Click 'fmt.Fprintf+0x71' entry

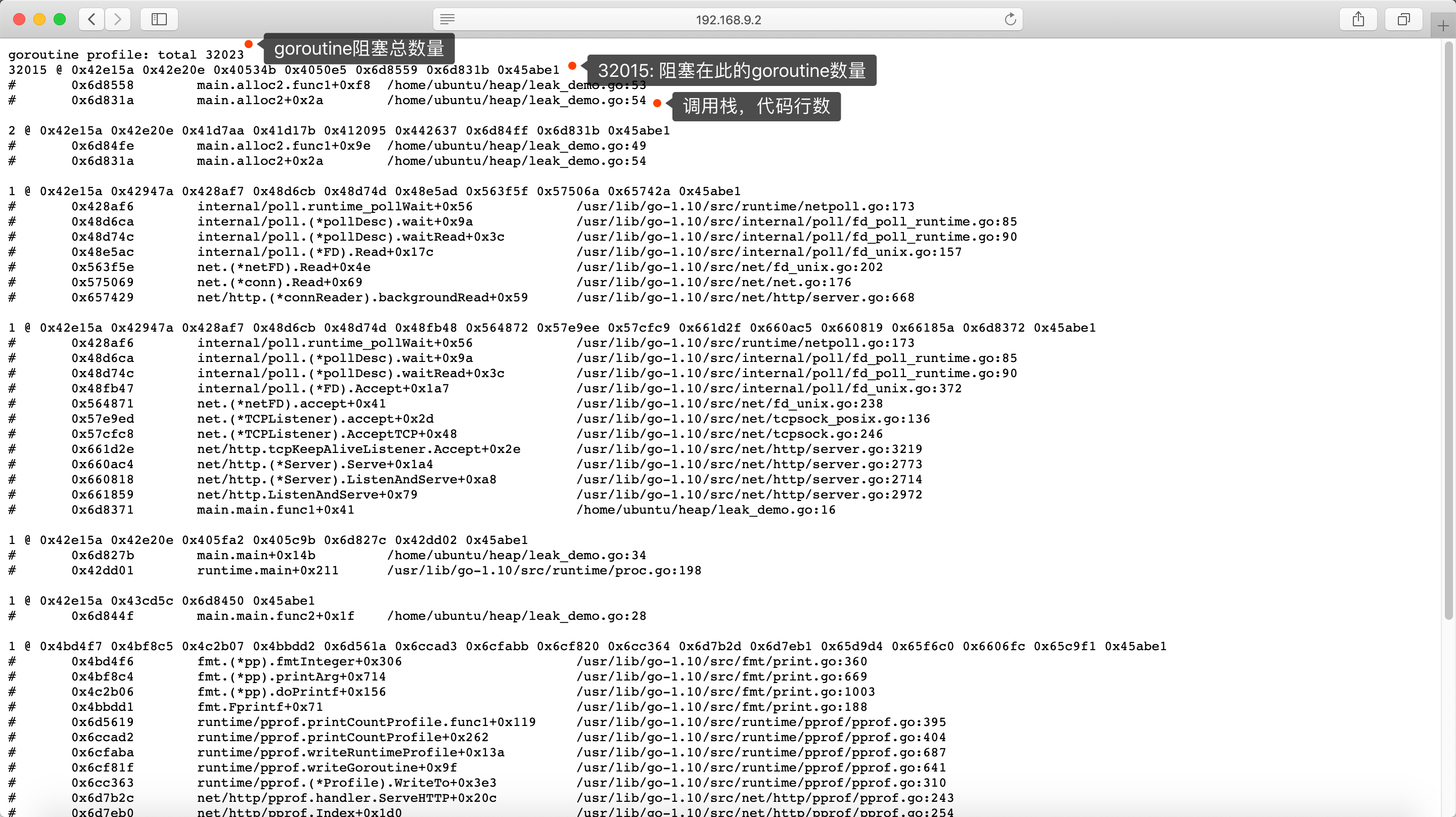point(260,707)
